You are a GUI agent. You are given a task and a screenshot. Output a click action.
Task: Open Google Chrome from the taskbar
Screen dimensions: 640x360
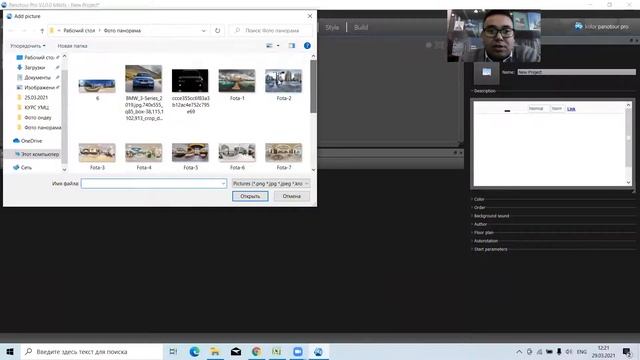click(256, 351)
